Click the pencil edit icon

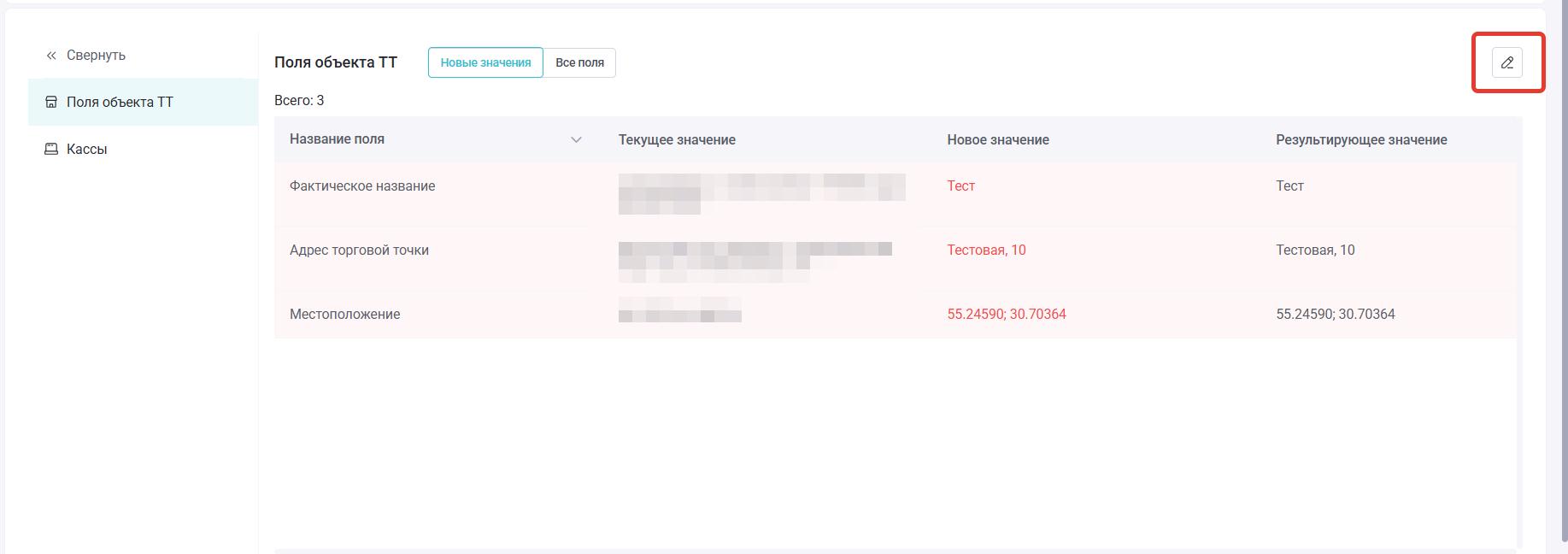click(x=1506, y=62)
